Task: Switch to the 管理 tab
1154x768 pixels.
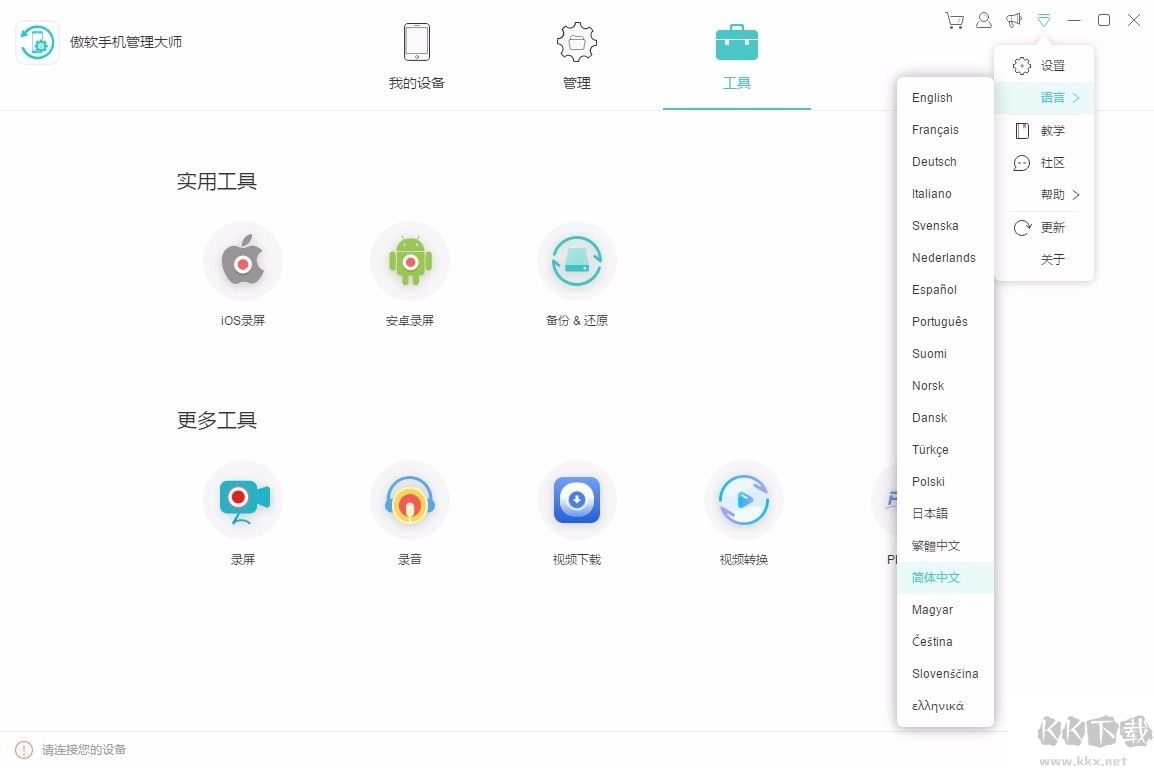Action: [577, 57]
